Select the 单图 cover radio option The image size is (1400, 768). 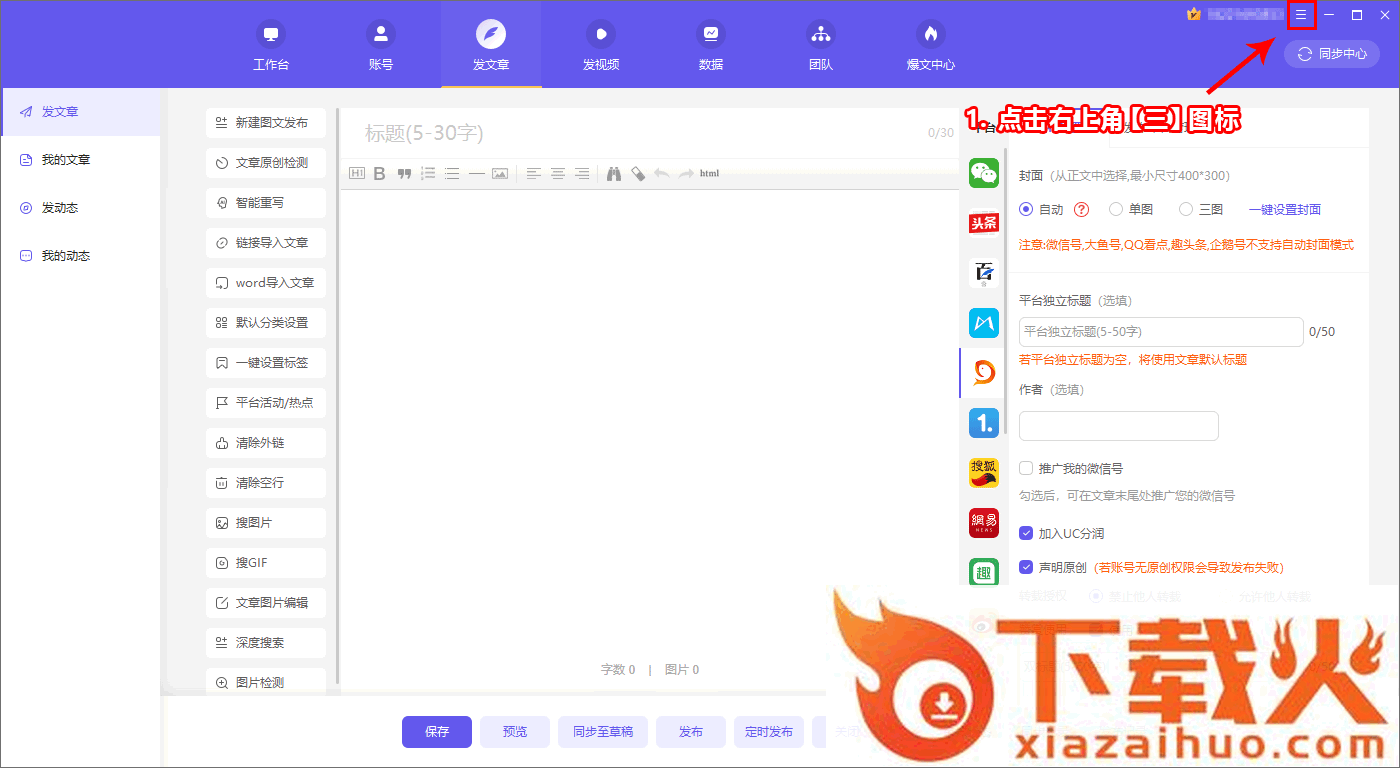coord(1116,210)
